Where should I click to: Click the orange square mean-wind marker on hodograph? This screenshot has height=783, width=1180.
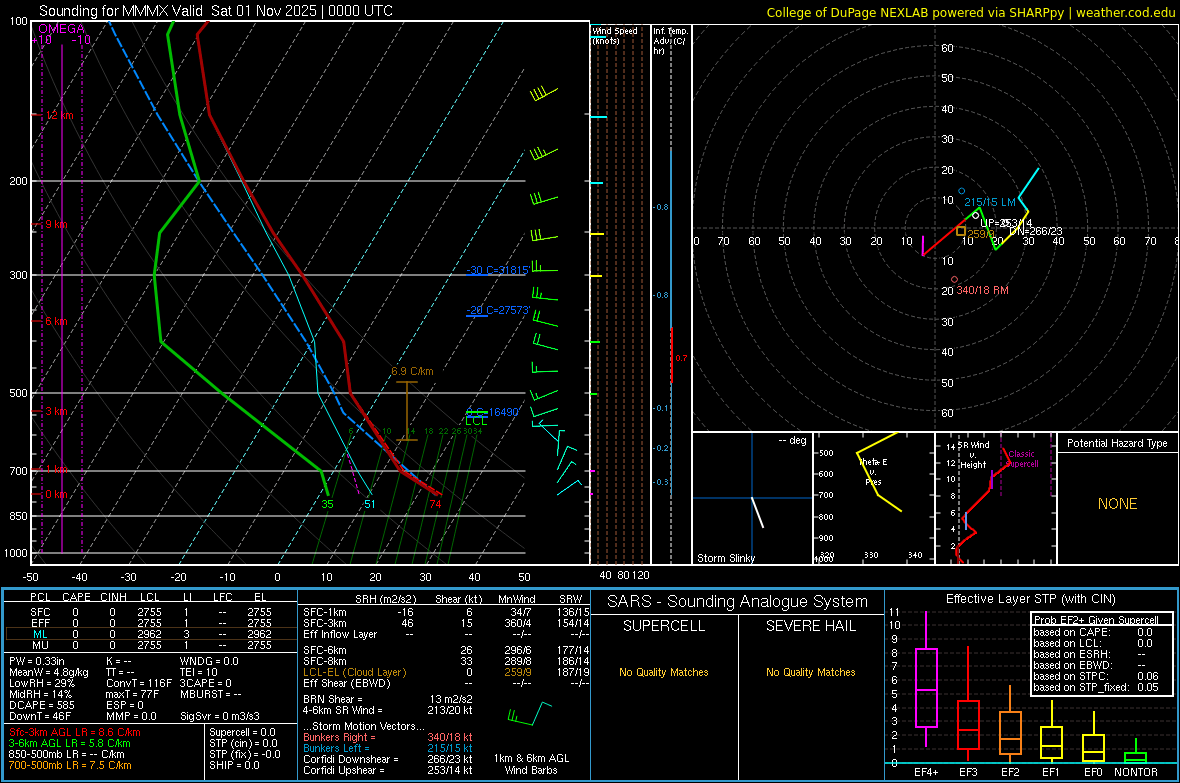[x=961, y=231]
